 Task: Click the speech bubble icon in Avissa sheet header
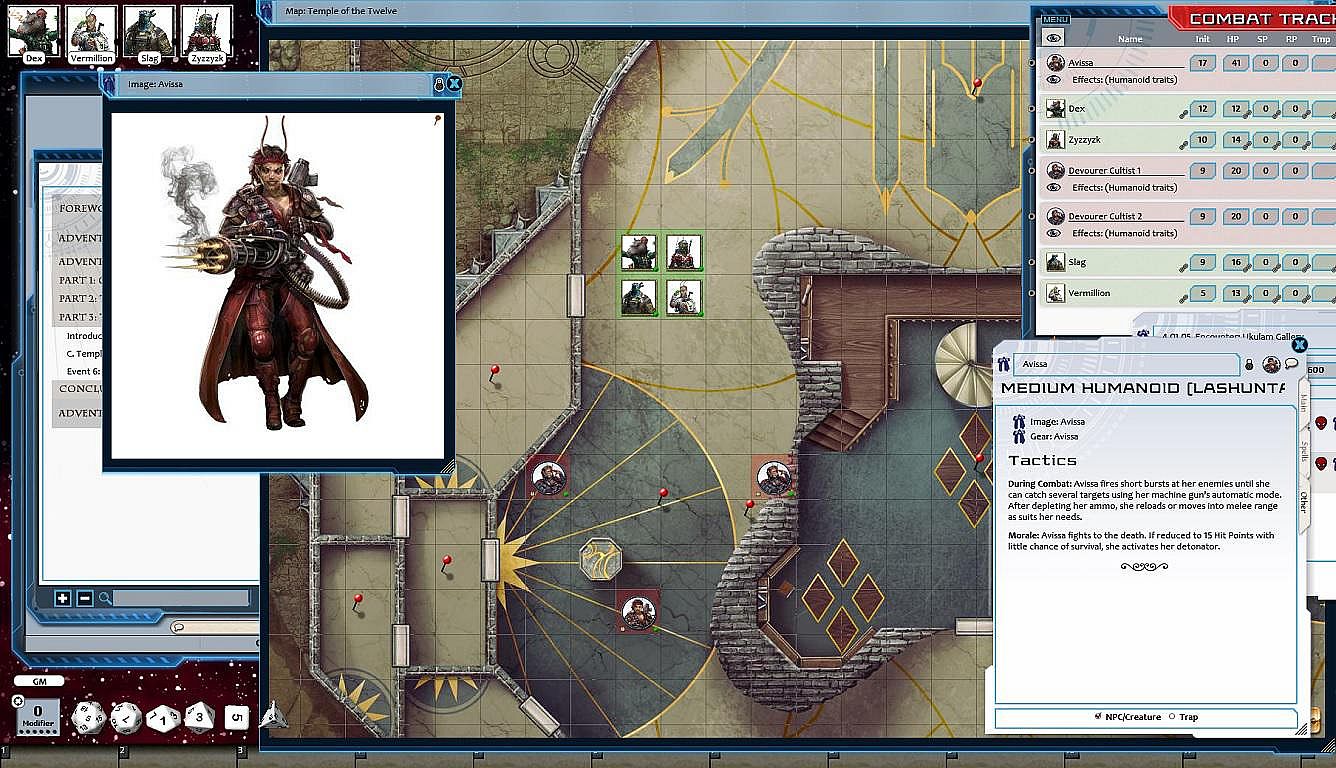[1291, 365]
